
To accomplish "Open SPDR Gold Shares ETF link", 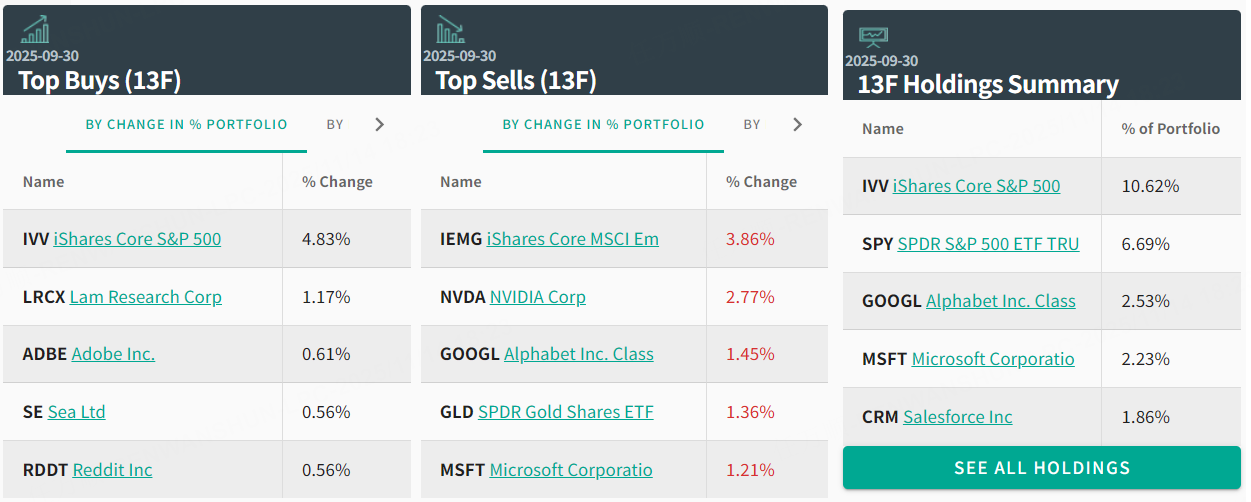I will coord(566,412).
